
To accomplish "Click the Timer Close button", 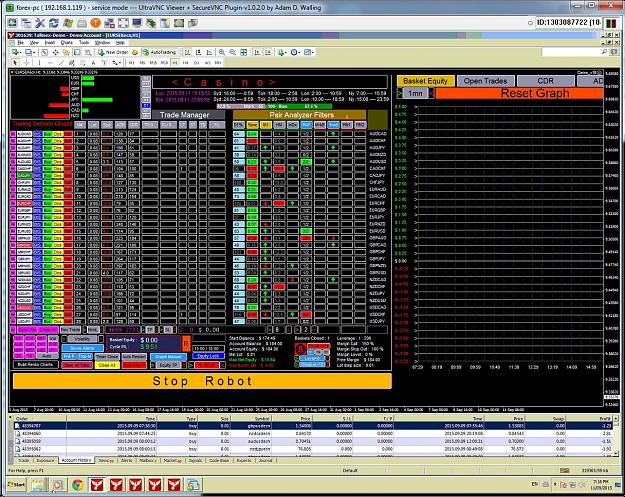I will tap(107, 357).
